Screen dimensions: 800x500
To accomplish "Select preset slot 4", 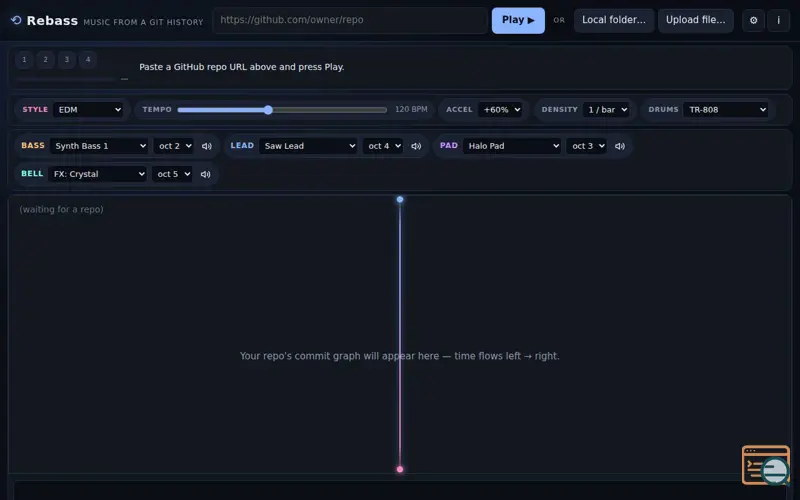I will (x=88, y=60).
